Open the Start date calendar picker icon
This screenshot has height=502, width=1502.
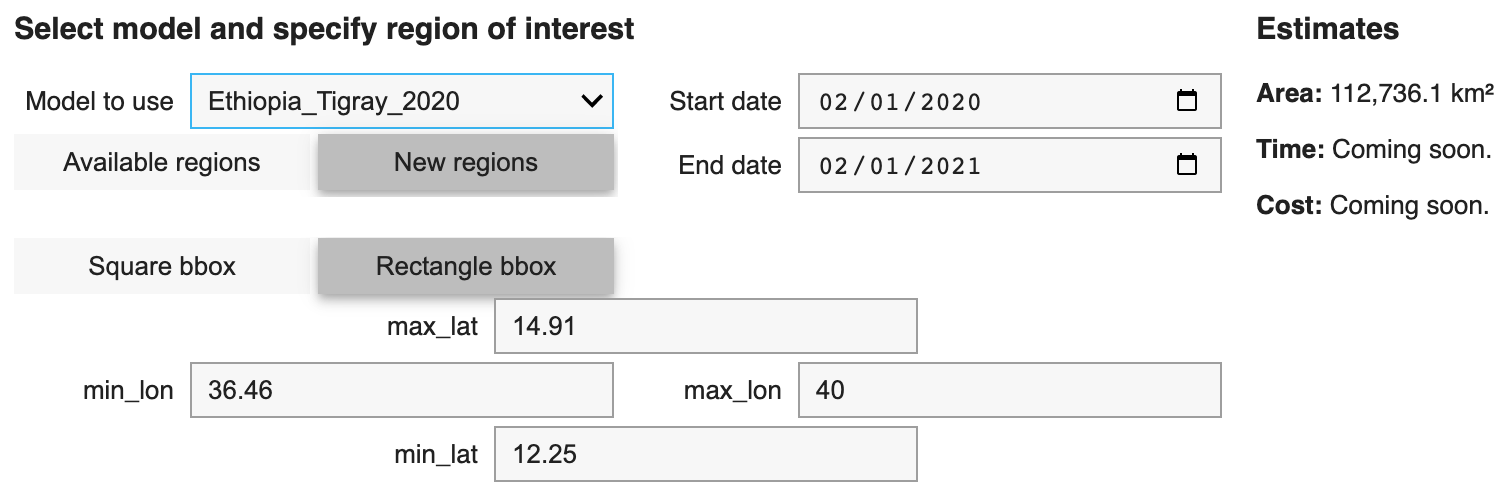(1187, 101)
